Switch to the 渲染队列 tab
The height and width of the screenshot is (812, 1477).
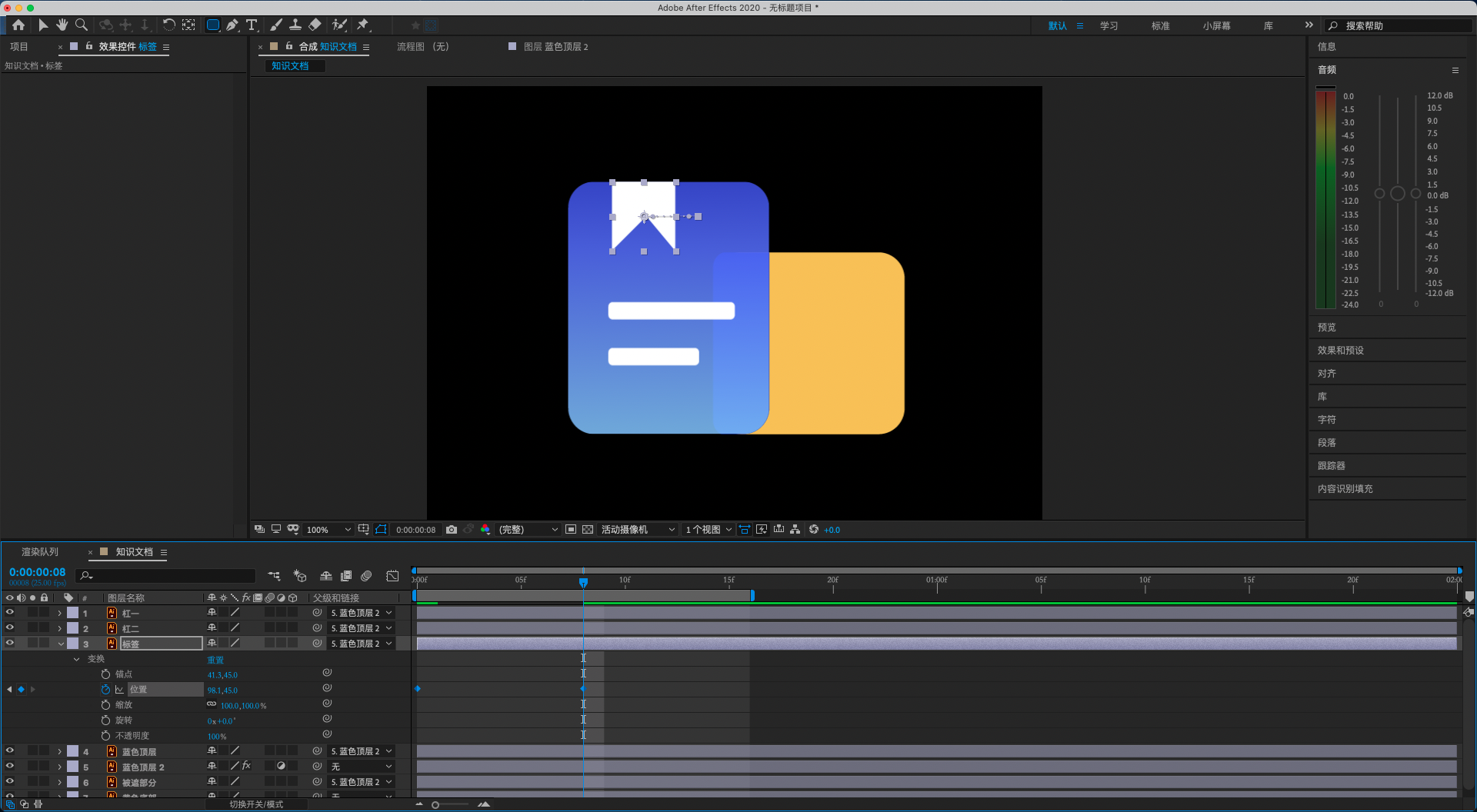40,552
